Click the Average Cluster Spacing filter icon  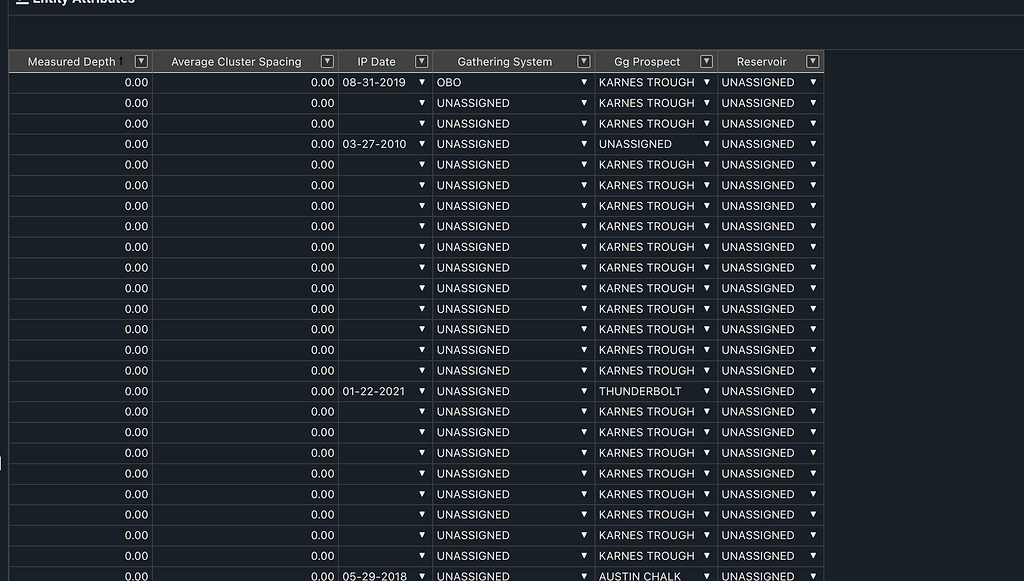[327, 62]
